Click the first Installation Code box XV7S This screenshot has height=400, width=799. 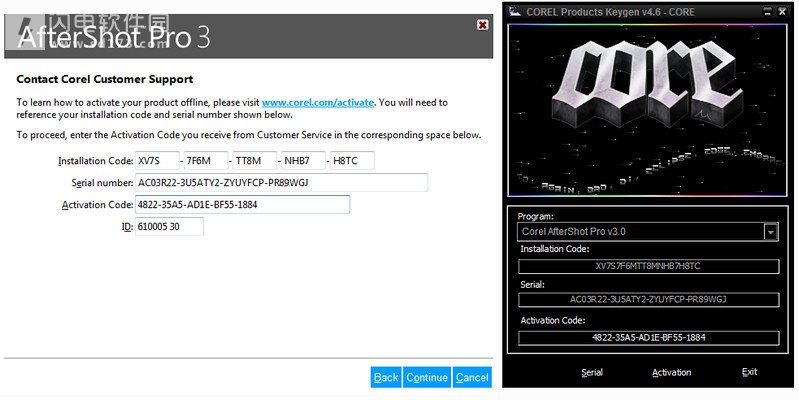click(x=157, y=161)
